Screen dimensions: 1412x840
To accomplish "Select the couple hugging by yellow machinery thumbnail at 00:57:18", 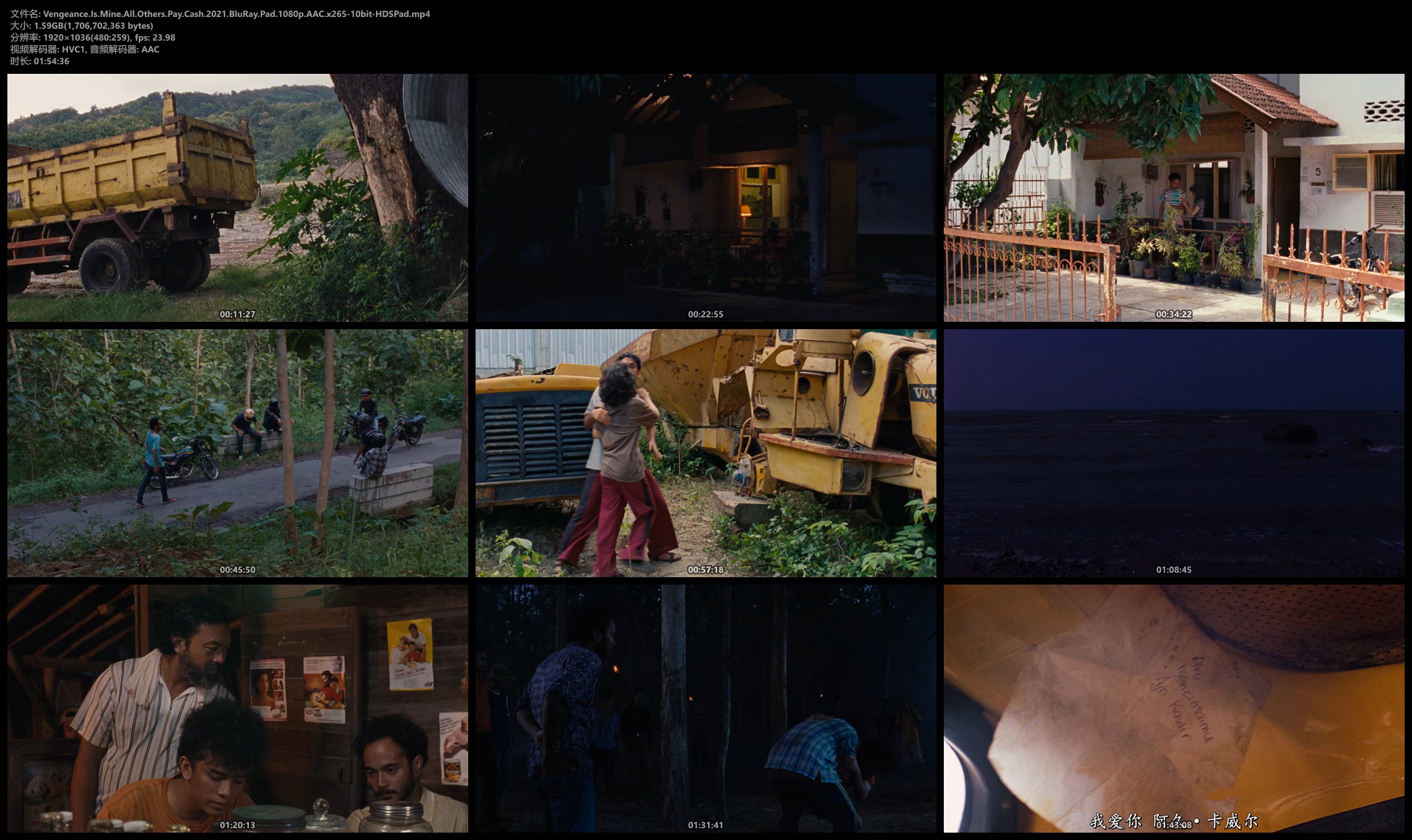I will tap(706, 453).
